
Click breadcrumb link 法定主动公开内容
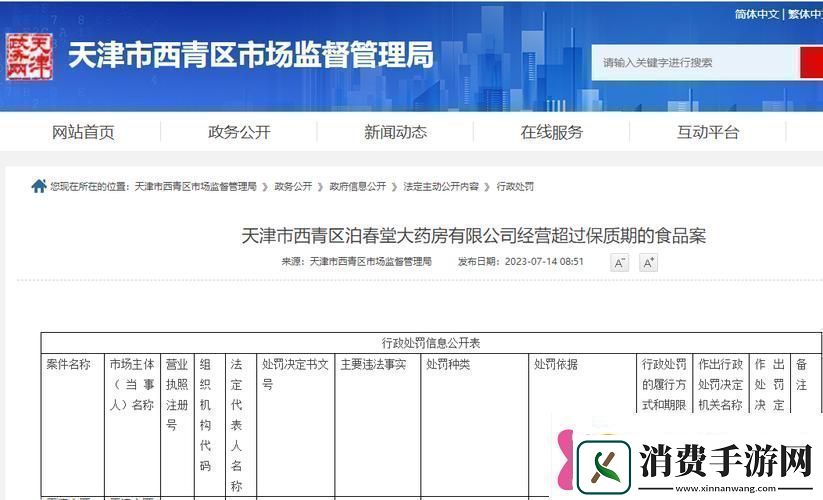click(441, 186)
